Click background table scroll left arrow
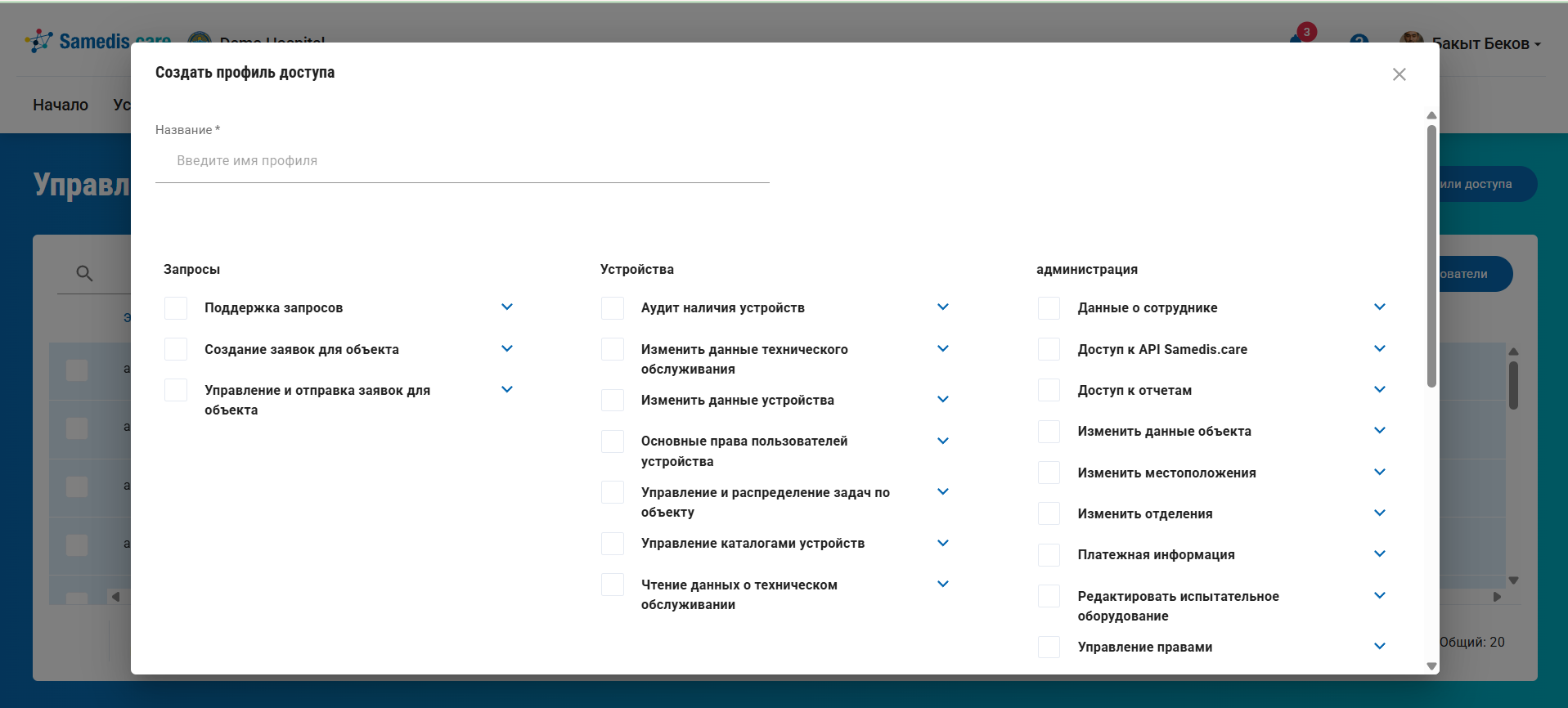This screenshot has height=708, width=1568. [115, 597]
